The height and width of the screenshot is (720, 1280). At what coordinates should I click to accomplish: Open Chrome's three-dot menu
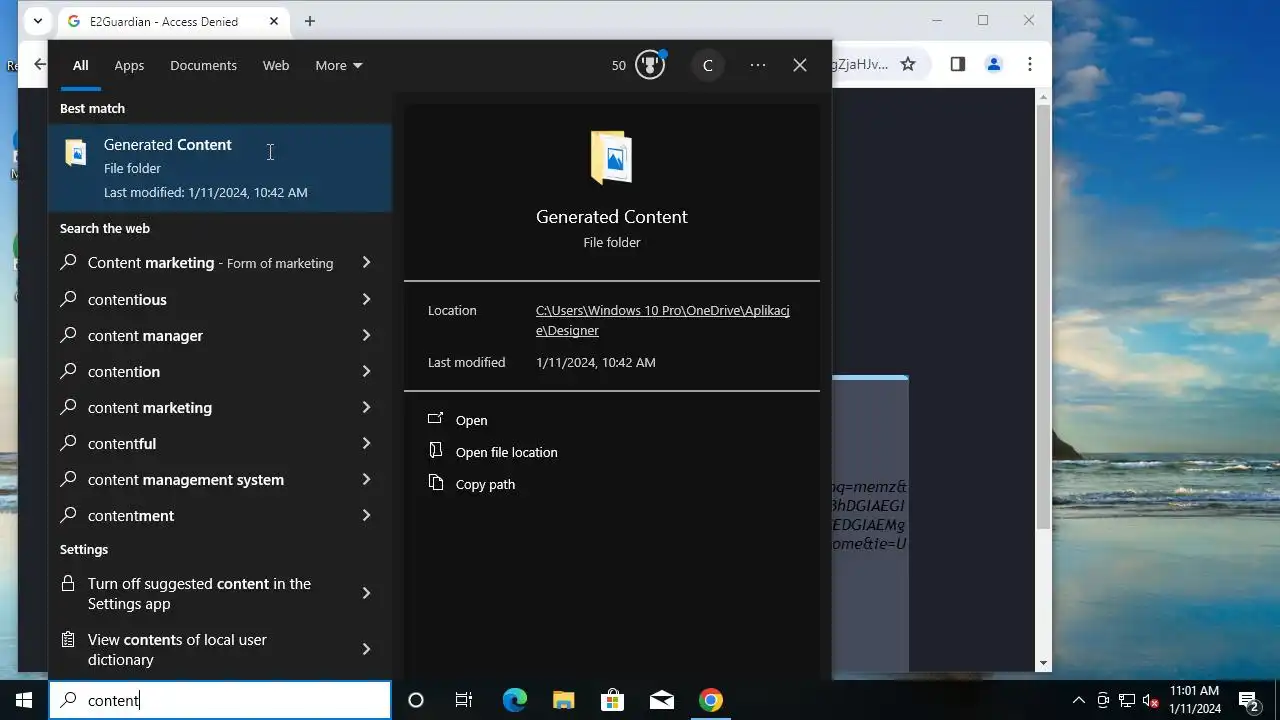(1030, 64)
